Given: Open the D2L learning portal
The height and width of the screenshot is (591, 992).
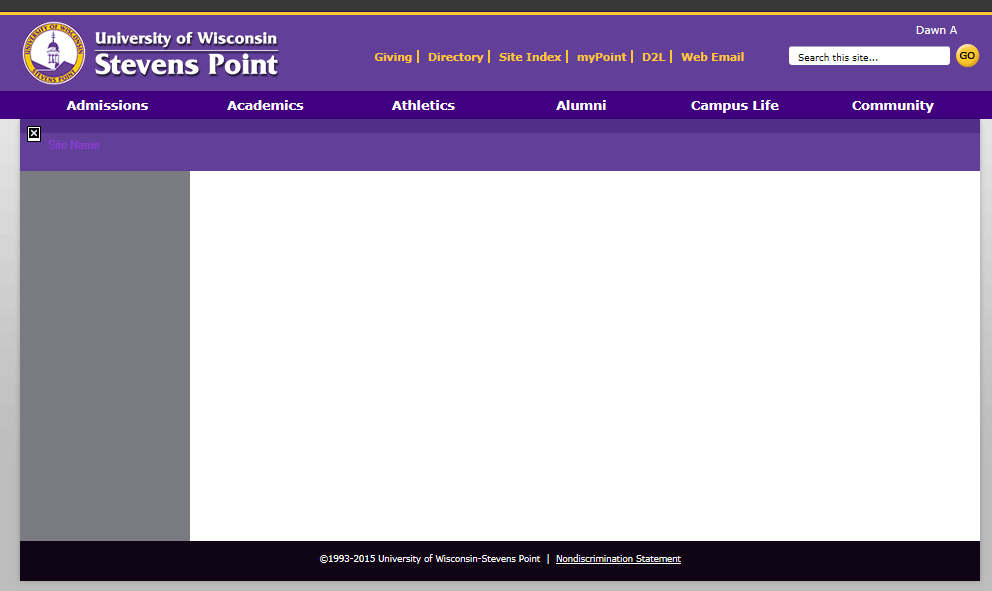Looking at the screenshot, I should coord(652,57).
